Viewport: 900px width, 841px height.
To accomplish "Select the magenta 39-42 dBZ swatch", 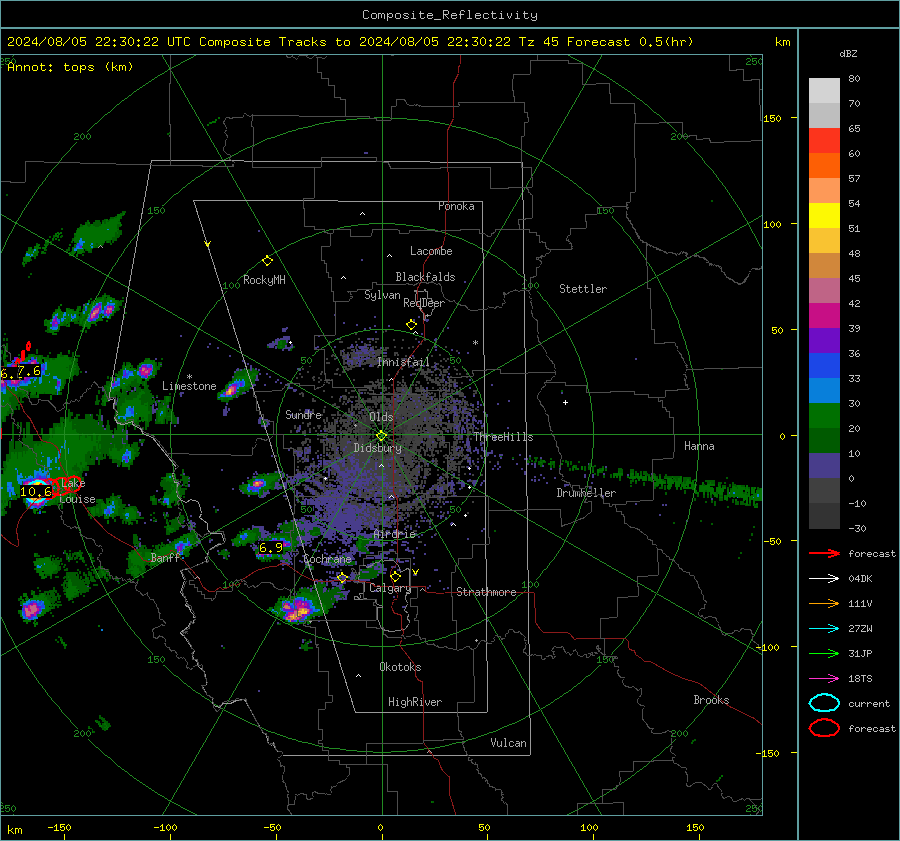I will (824, 316).
